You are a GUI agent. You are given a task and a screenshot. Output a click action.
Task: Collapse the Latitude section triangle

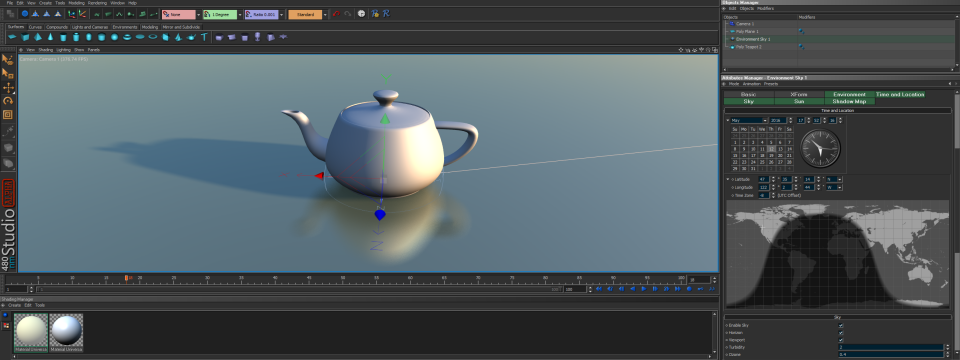click(727, 179)
